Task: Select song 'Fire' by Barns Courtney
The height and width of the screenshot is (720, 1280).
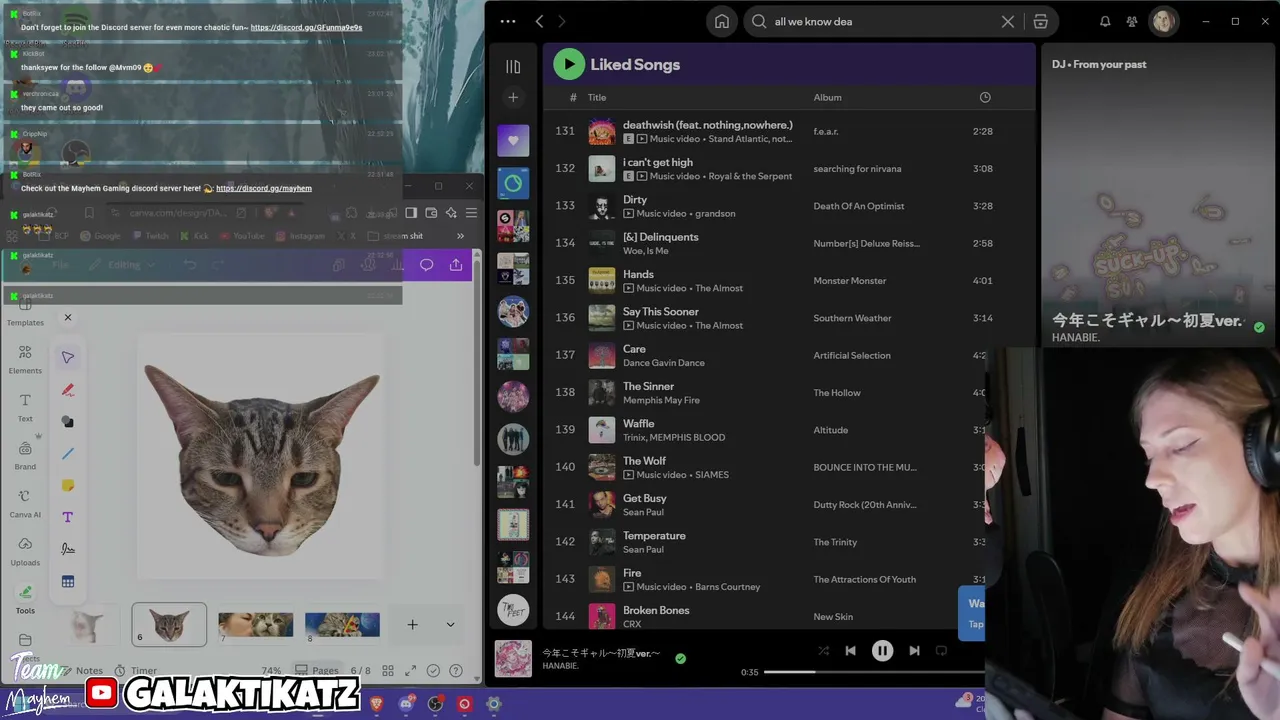Action: pyautogui.click(x=632, y=573)
